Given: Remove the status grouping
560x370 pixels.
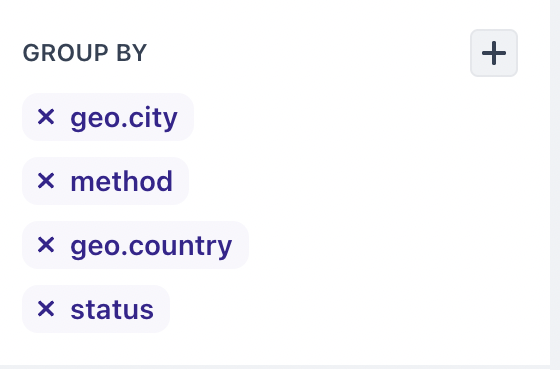Looking at the screenshot, I should pyautogui.click(x=46, y=309).
